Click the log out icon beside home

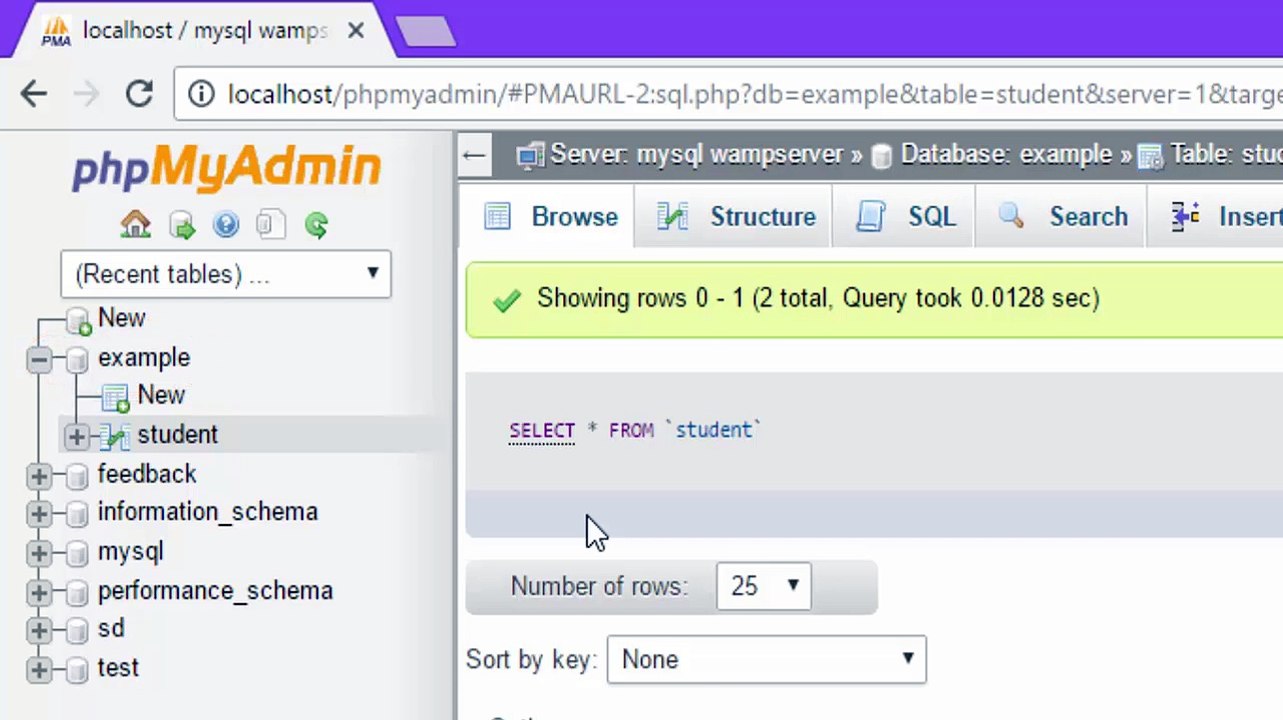coord(182,225)
